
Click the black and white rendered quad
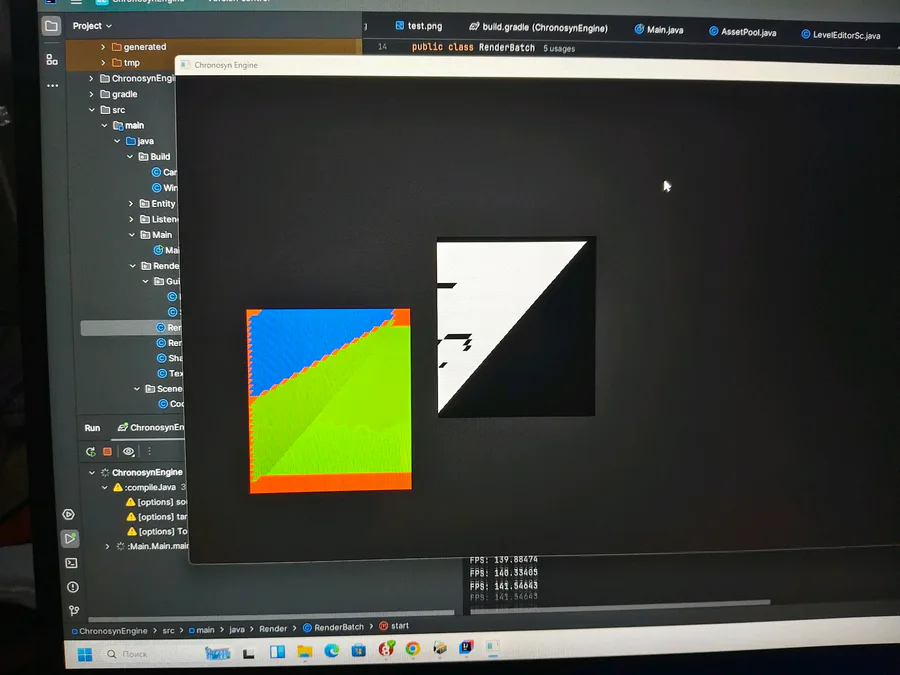coord(516,327)
